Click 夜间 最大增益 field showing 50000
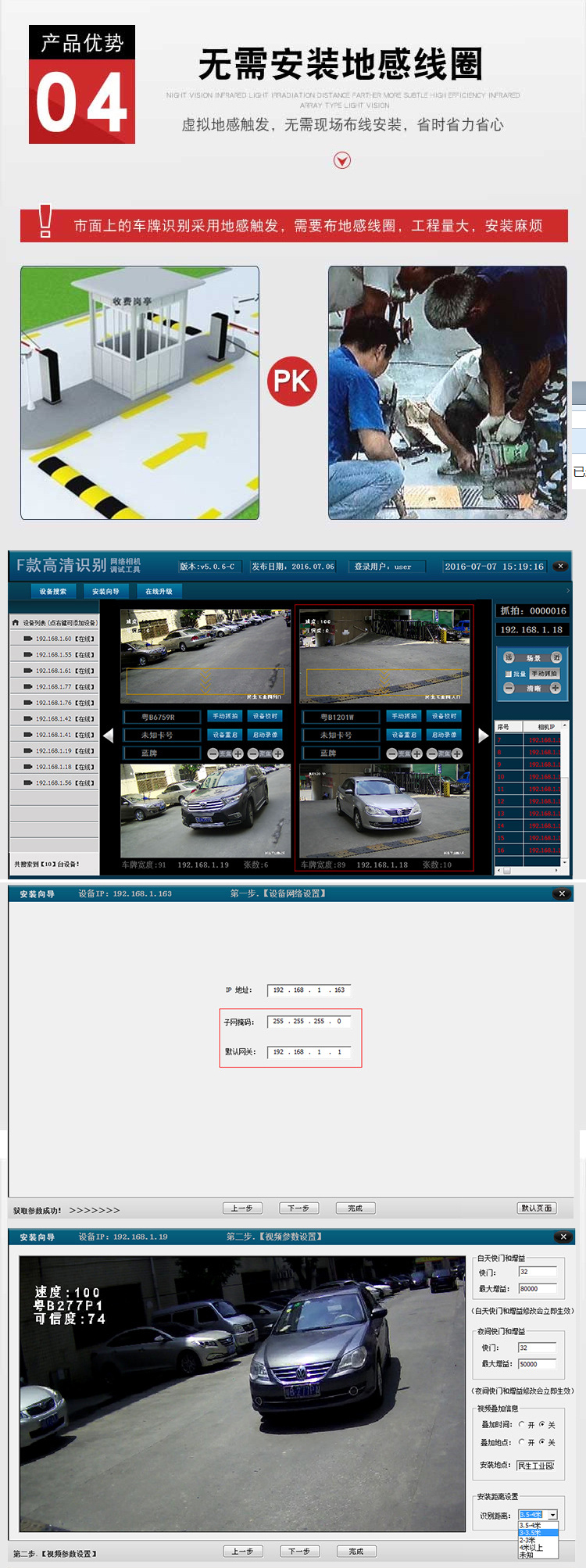Viewport: 586px width, 1568px height. (538, 1364)
